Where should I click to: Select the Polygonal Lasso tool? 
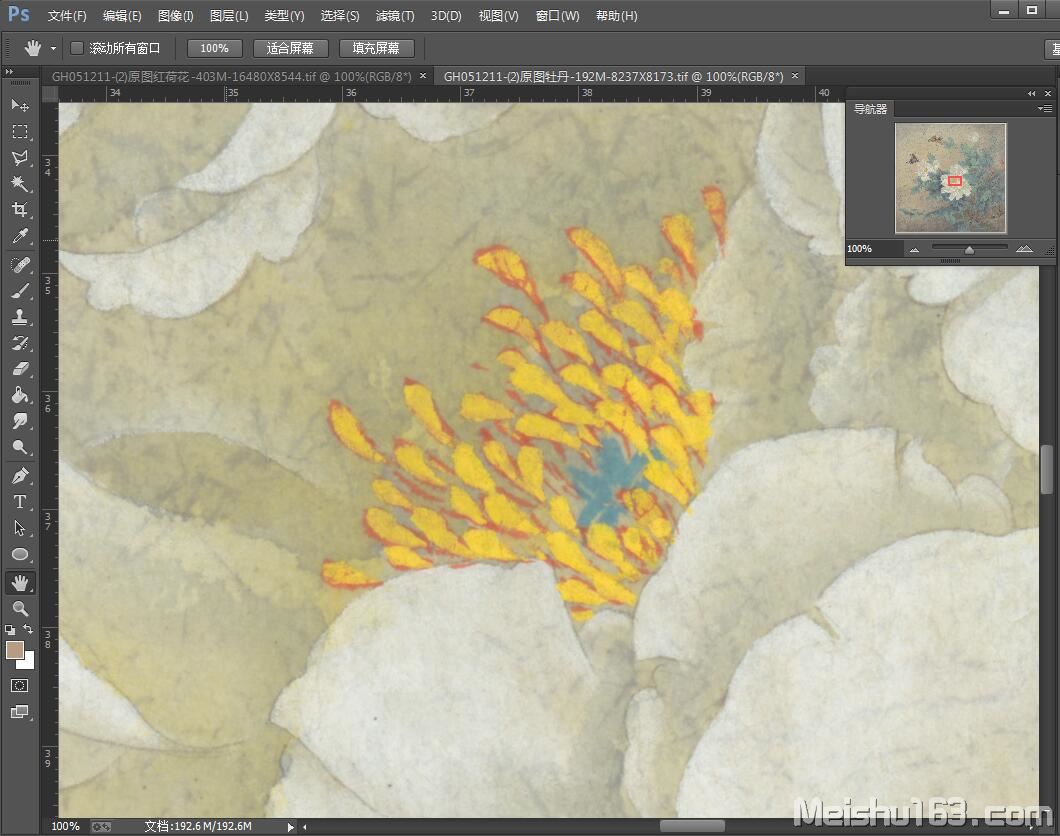(20, 157)
